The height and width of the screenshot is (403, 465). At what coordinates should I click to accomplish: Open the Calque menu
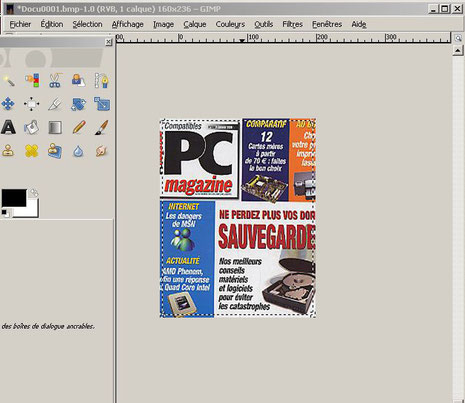pyautogui.click(x=195, y=24)
